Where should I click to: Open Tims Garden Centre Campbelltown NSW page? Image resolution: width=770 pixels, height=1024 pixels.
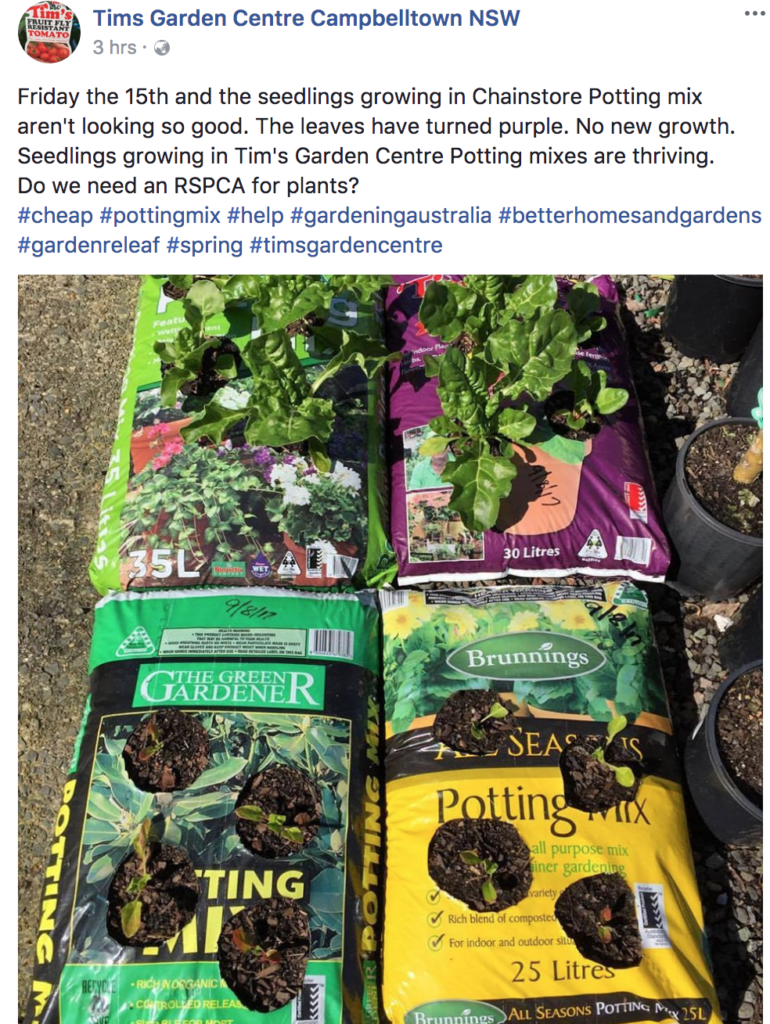306,18
